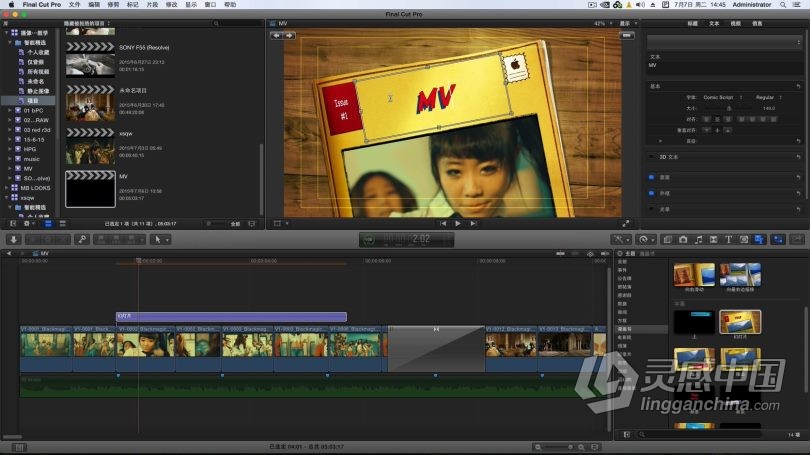This screenshot has height=455, width=810.
Task: Adjust the text size slider
Action: (728, 108)
